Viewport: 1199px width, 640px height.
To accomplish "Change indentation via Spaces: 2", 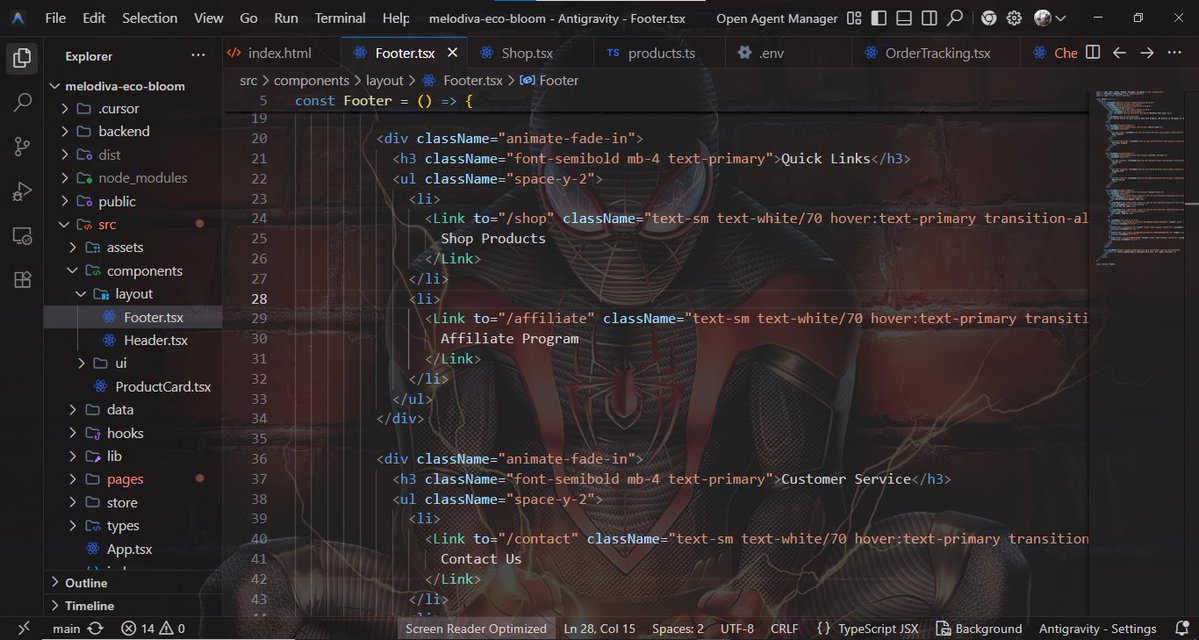I will [x=677, y=629].
